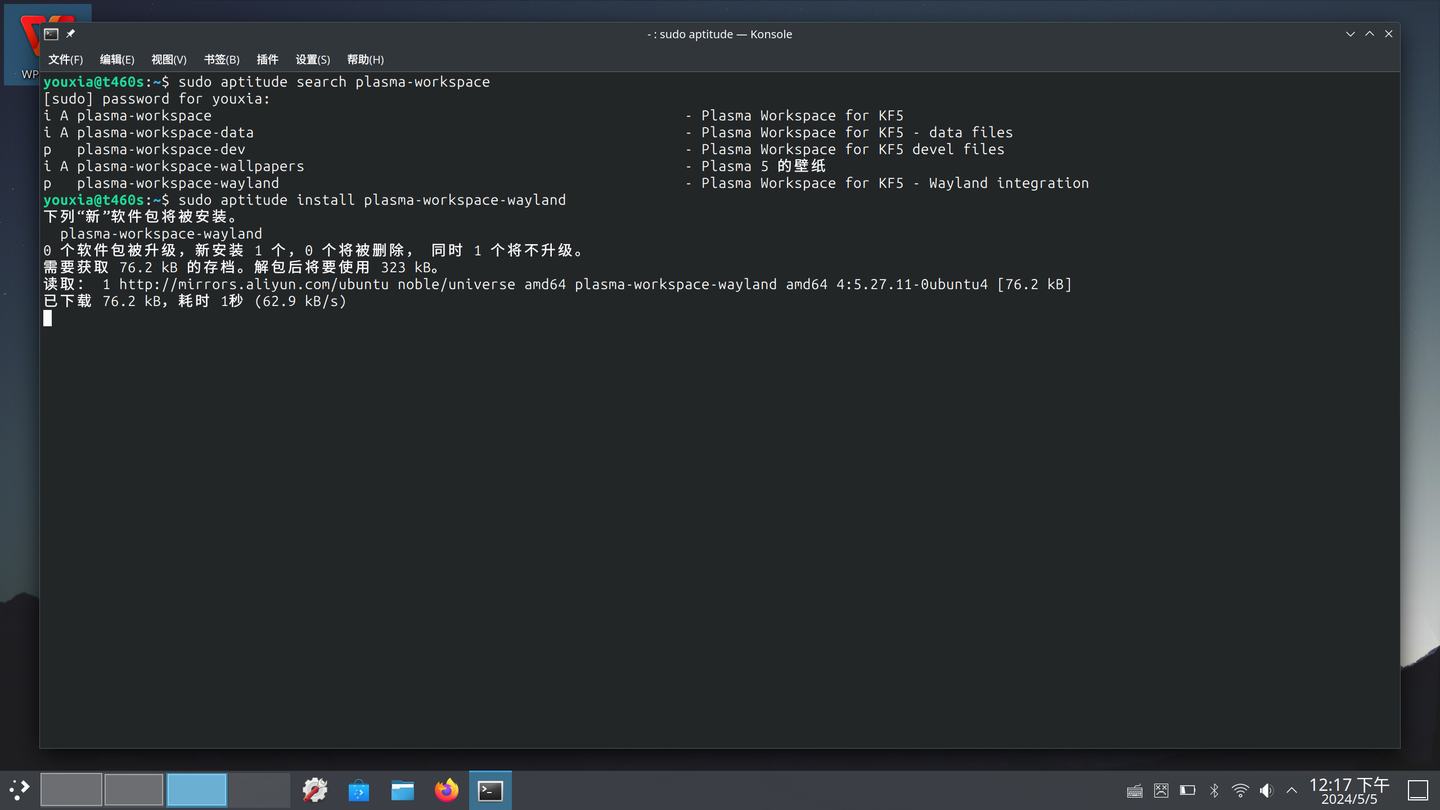Check the battery status tray icon
This screenshot has height=810, width=1440.
1187,789
